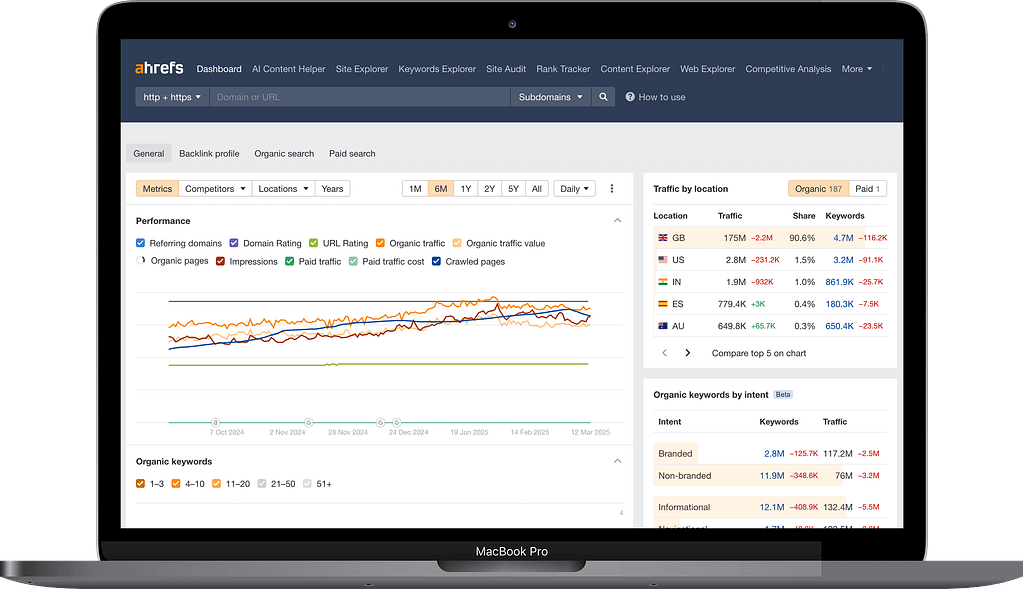Disable the Organic traffic checkbox
1023x589 pixels.
click(x=380, y=243)
